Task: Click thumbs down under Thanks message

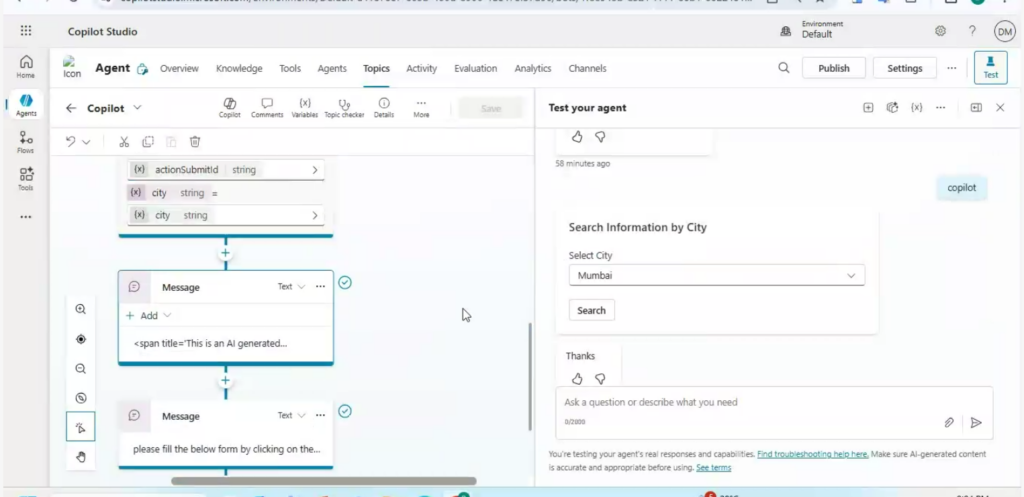Action: 600,379
